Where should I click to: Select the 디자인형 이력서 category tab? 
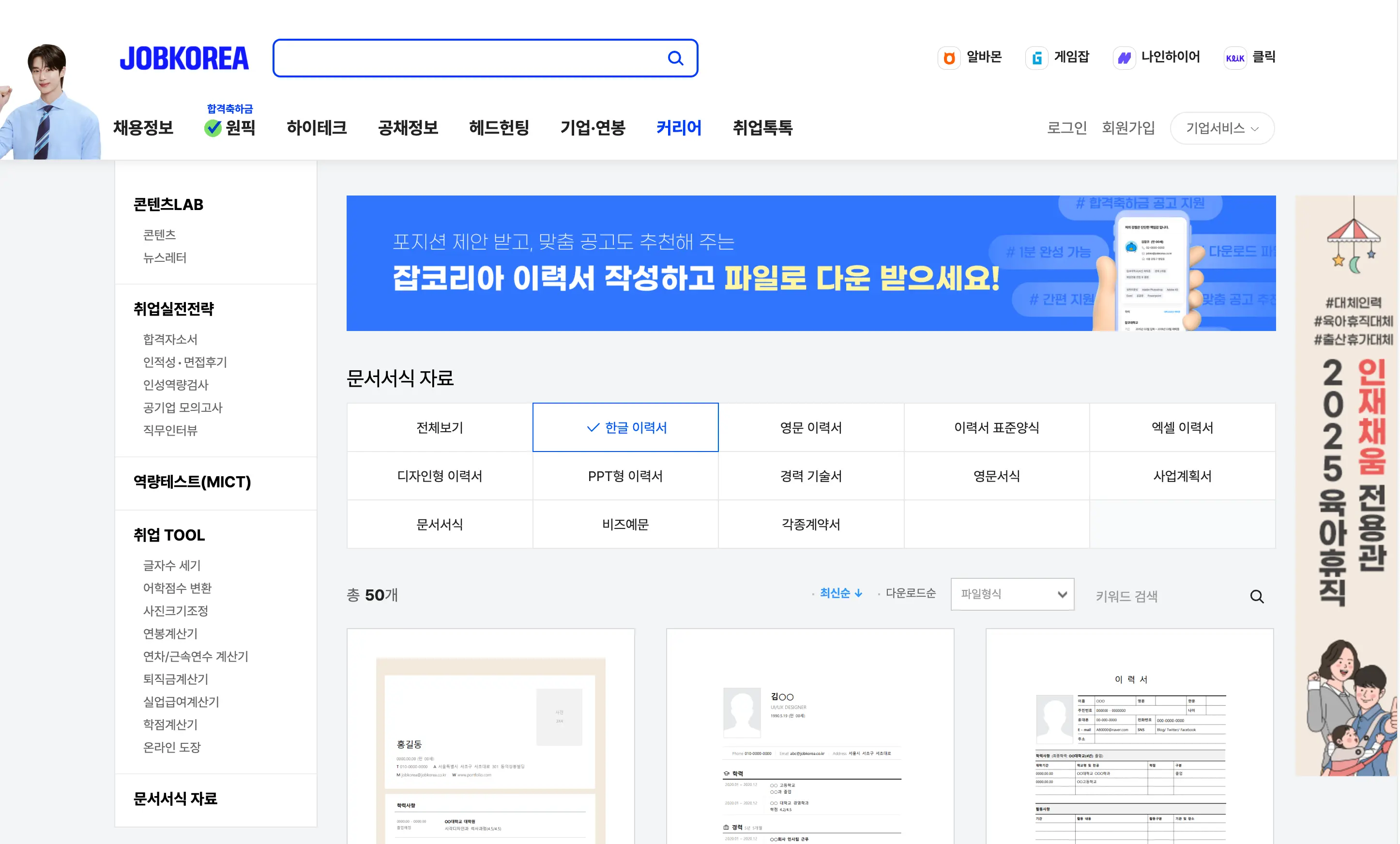[x=440, y=476]
